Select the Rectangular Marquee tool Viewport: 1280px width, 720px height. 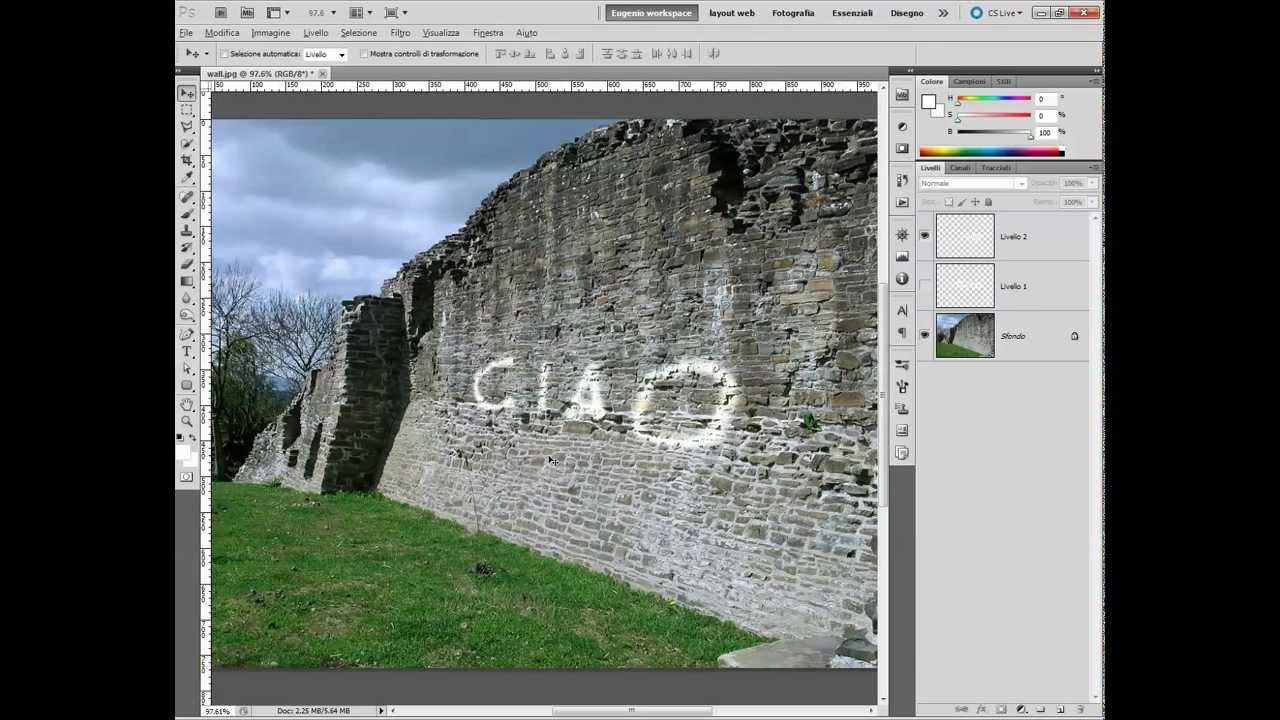(x=187, y=109)
